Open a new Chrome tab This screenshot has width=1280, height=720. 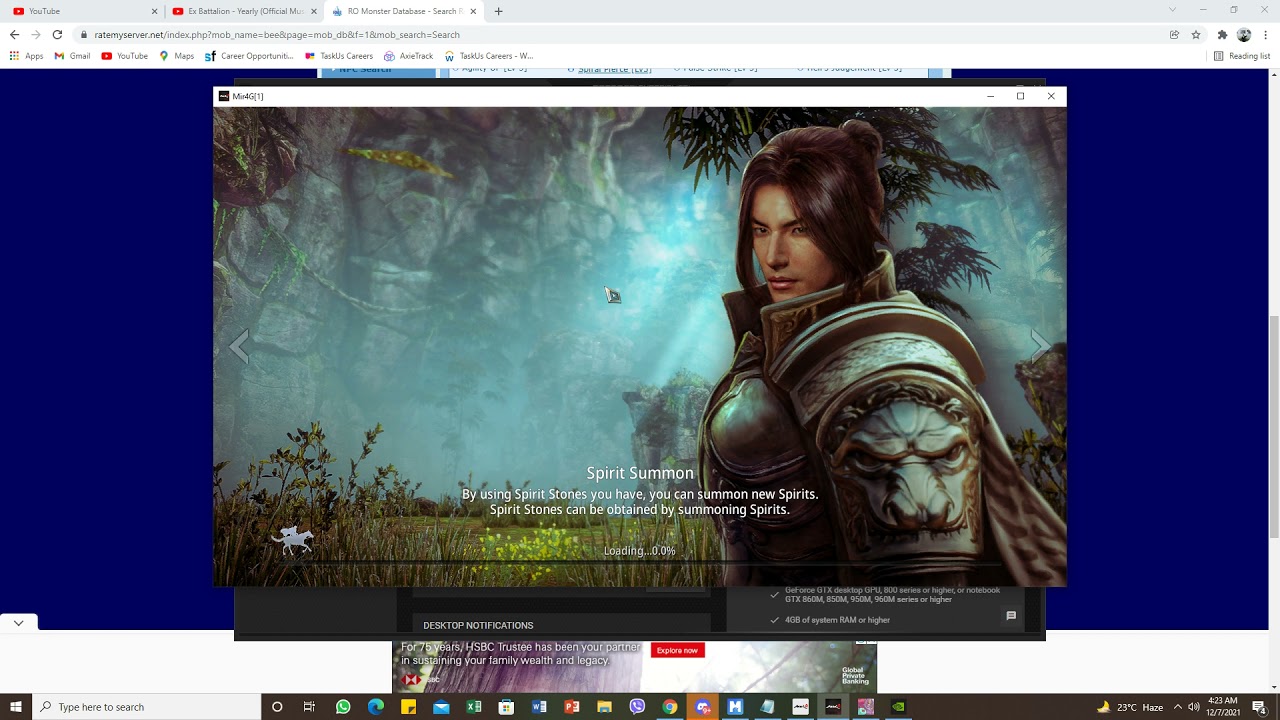pyautogui.click(x=498, y=11)
